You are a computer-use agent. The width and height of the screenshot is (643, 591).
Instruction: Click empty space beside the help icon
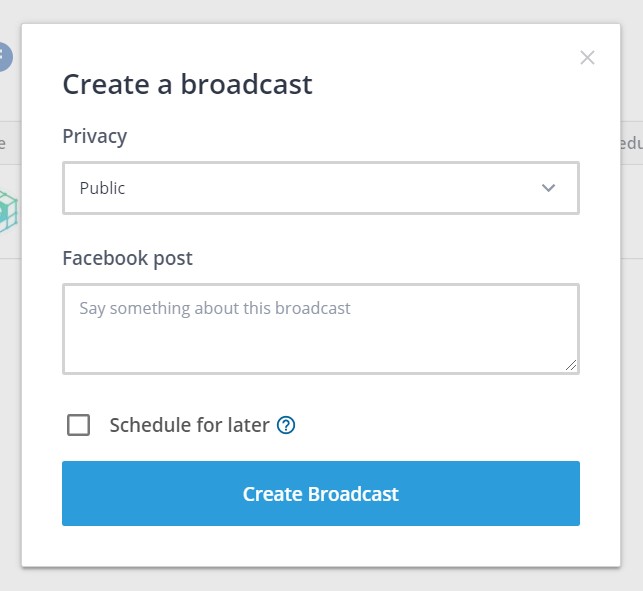coord(431,425)
